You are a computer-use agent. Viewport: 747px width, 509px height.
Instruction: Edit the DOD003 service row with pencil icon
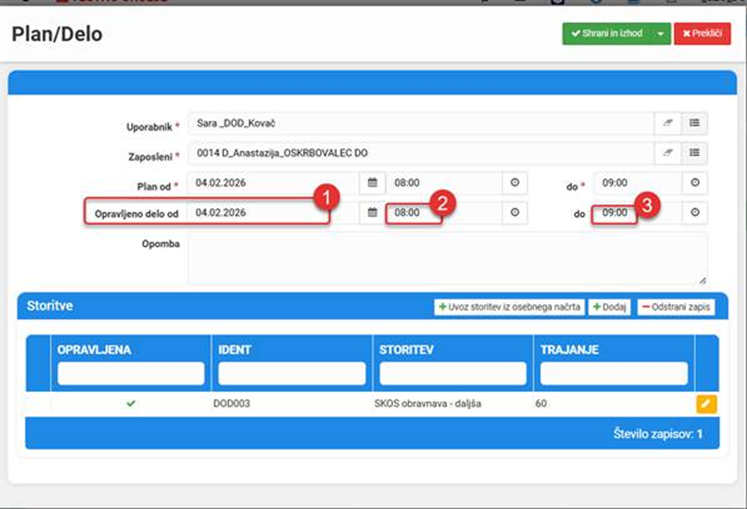click(x=706, y=404)
